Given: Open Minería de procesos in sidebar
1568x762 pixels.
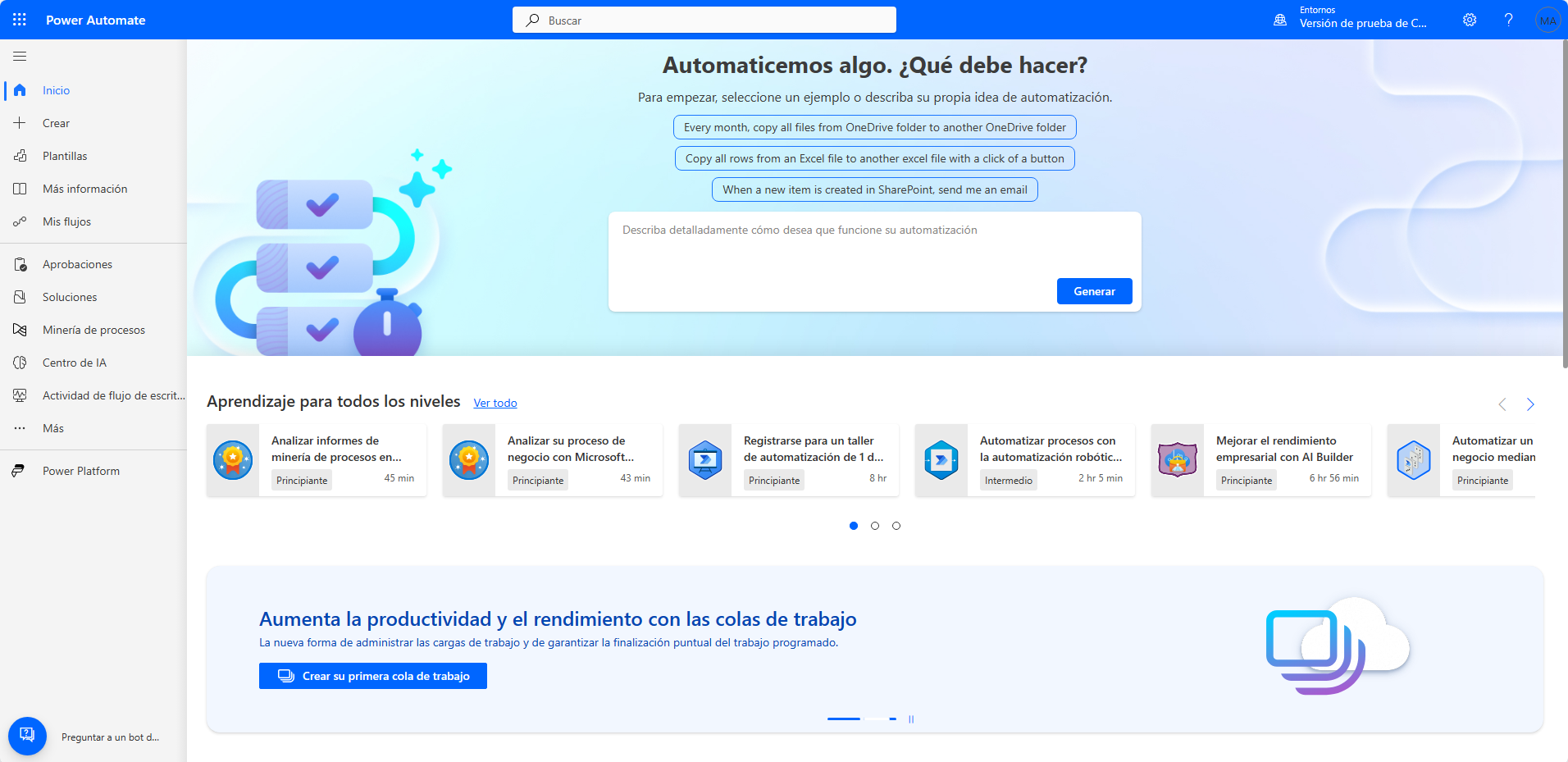Looking at the screenshot, I should coord(93,330).
